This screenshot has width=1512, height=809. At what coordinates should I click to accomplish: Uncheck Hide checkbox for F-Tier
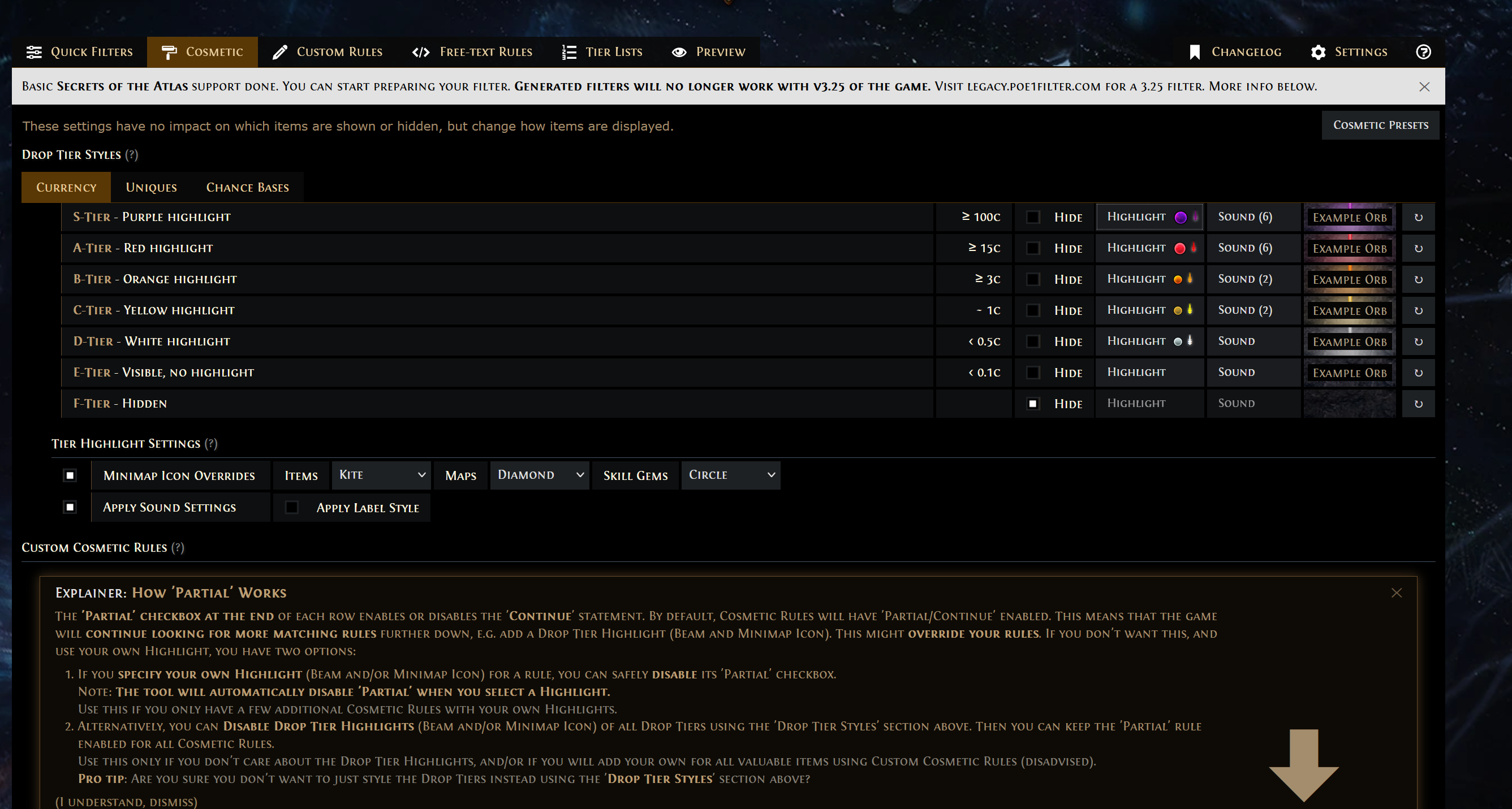click(1032, 404)
